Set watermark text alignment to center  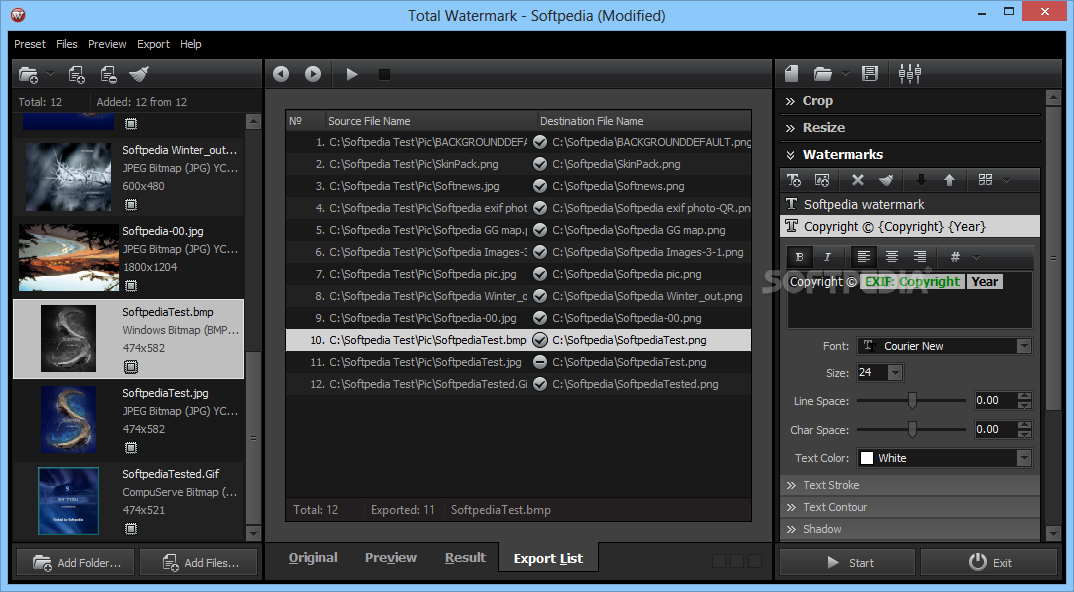[x=892, y=257]
